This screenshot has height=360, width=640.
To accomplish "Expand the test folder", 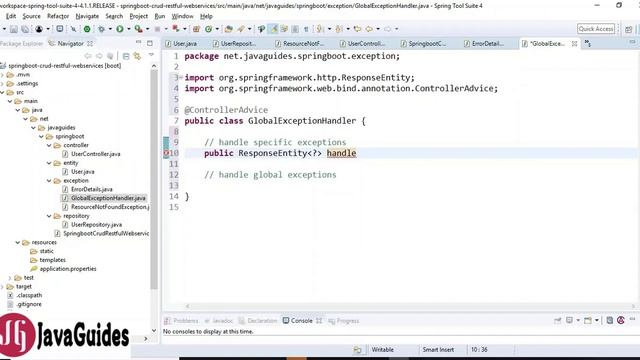I will tap(10, 278).
